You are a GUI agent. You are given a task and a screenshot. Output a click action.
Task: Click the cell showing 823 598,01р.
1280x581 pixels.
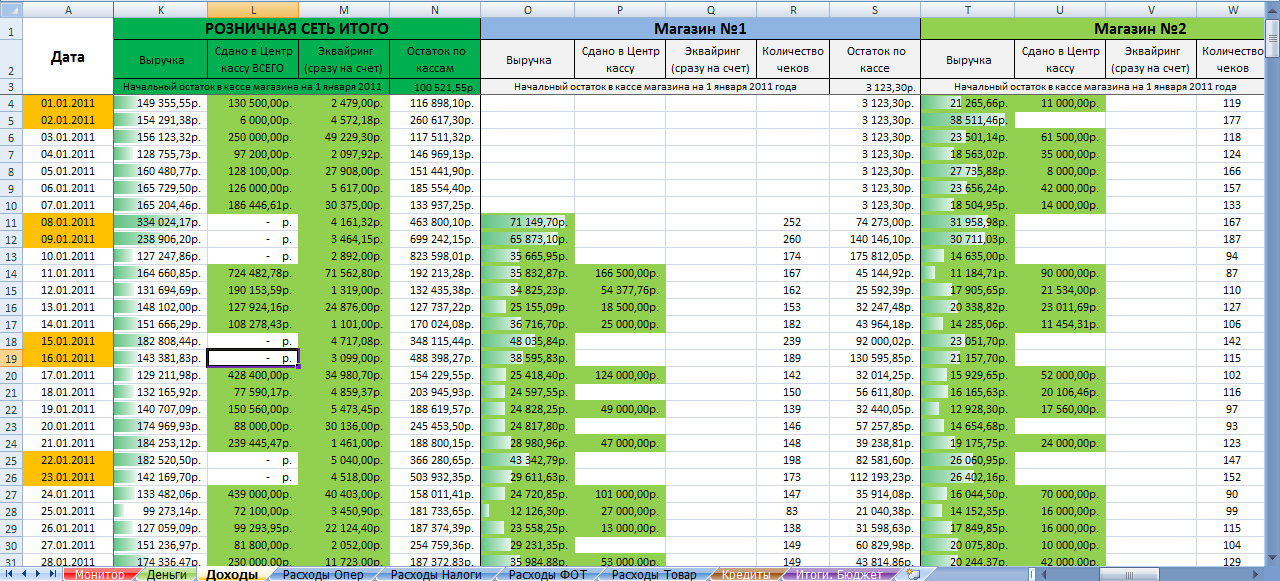tap(435, 257)
